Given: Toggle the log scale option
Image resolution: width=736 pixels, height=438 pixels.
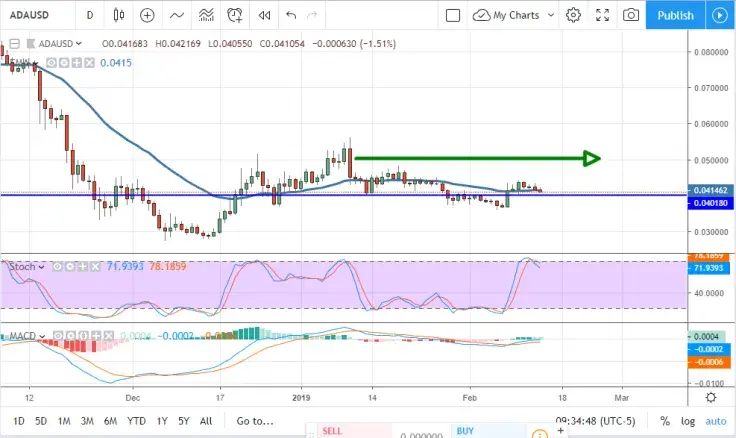Looking at the screenshot, I should pyautogui.click(x=688, y=421).
